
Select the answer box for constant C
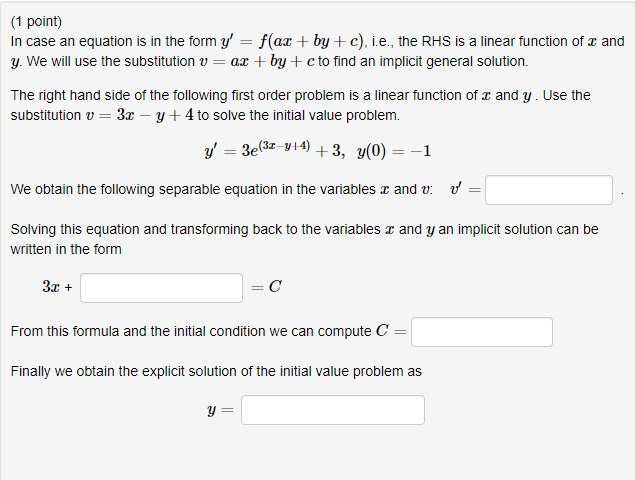(482, 332)
